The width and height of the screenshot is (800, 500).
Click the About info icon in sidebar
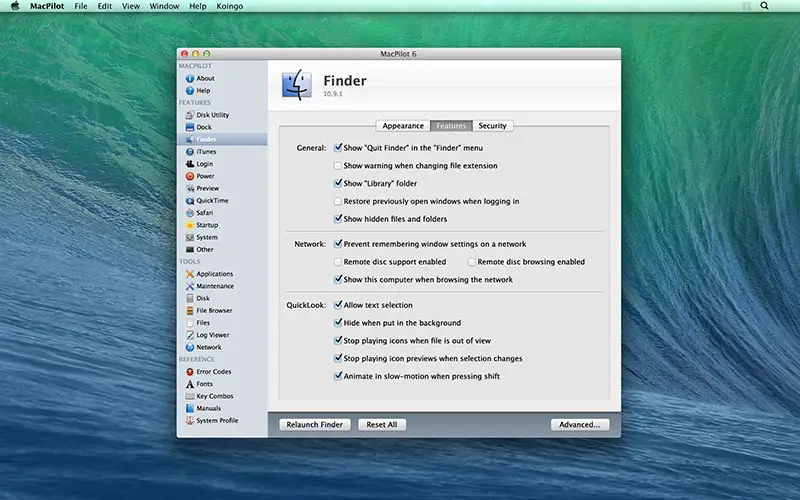coord(190,79)
